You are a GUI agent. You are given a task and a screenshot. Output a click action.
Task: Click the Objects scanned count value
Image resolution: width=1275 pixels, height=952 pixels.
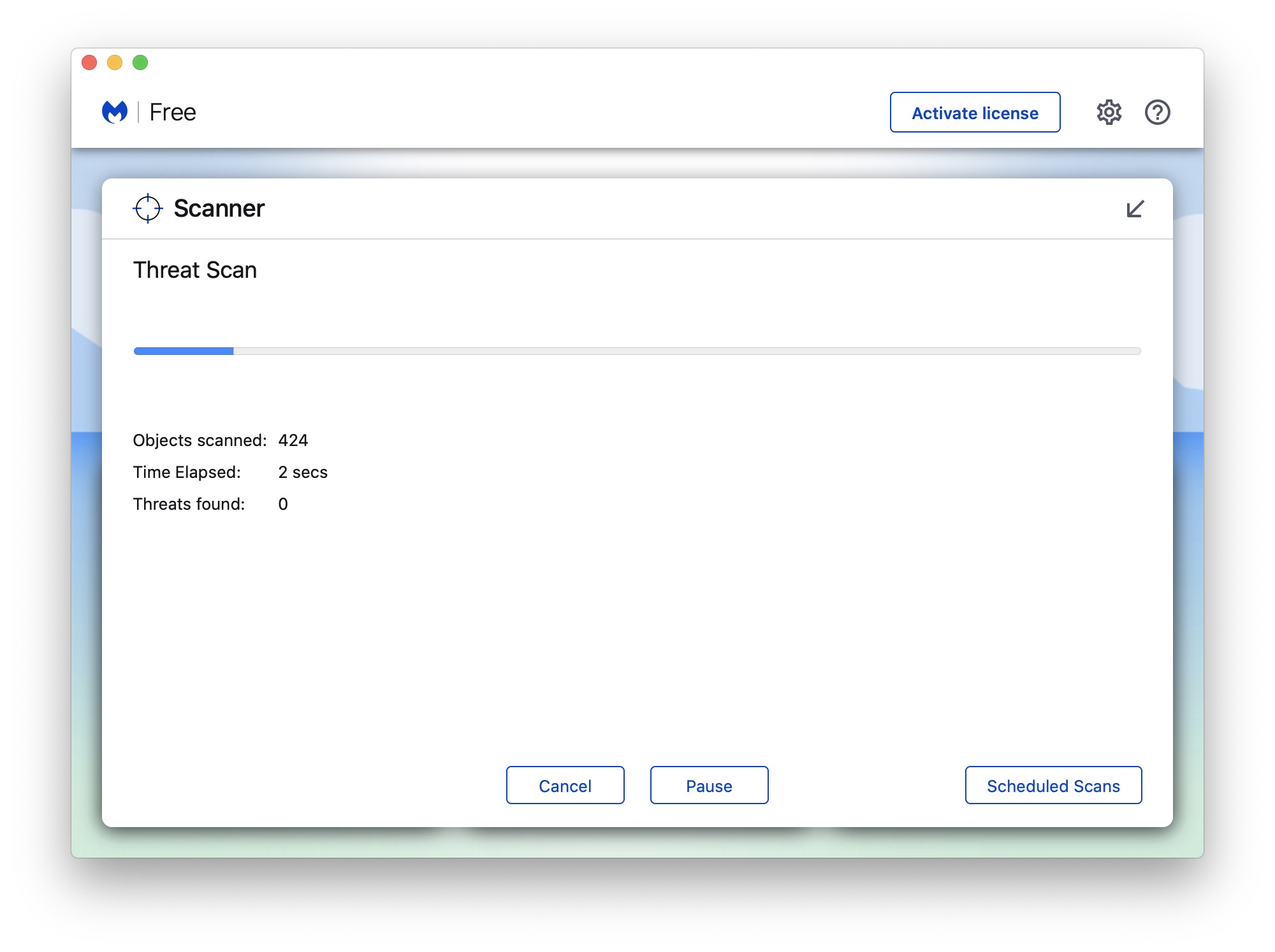(x=293, y=440)
